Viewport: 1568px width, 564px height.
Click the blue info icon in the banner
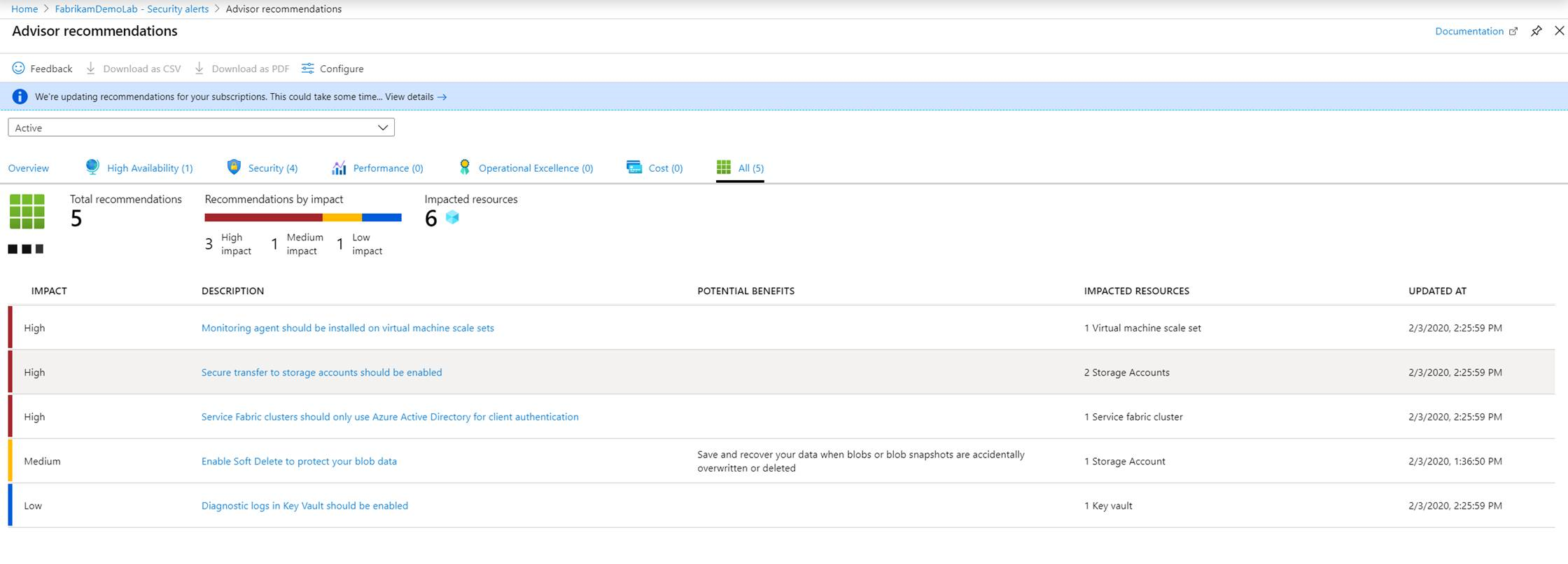tap(20, 97)
